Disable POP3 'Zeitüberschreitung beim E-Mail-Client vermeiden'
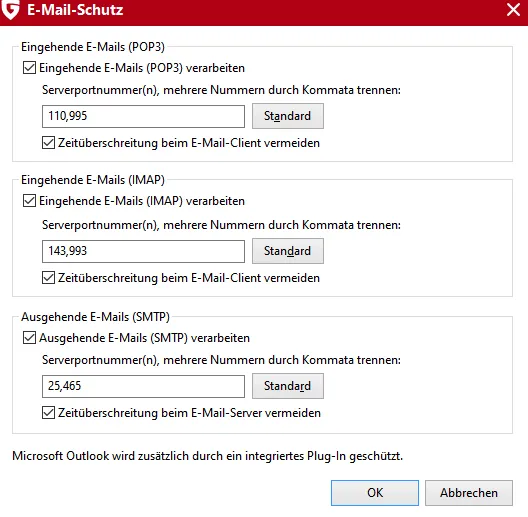 coord(48,143)
